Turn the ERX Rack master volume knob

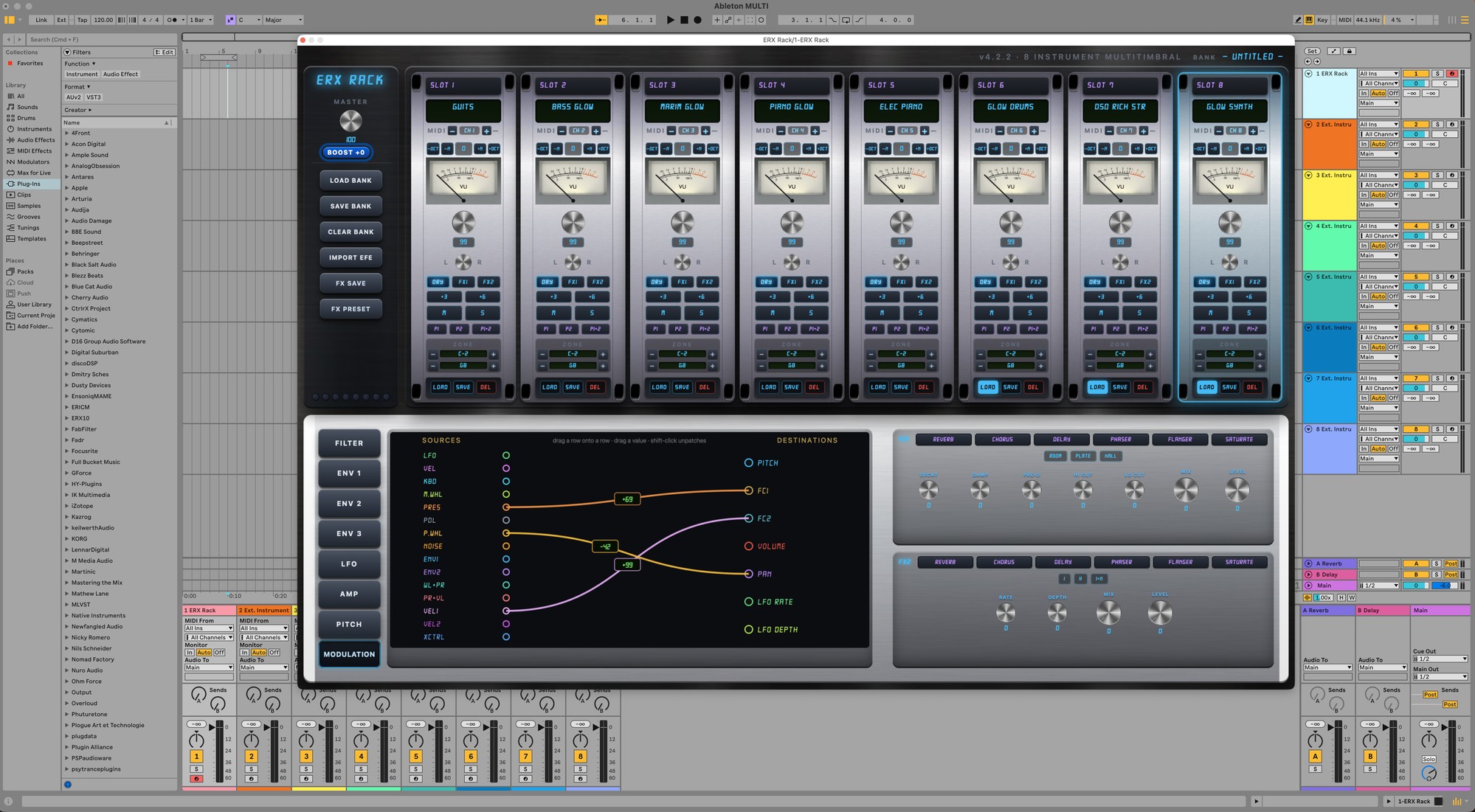(x=350, y=121)
